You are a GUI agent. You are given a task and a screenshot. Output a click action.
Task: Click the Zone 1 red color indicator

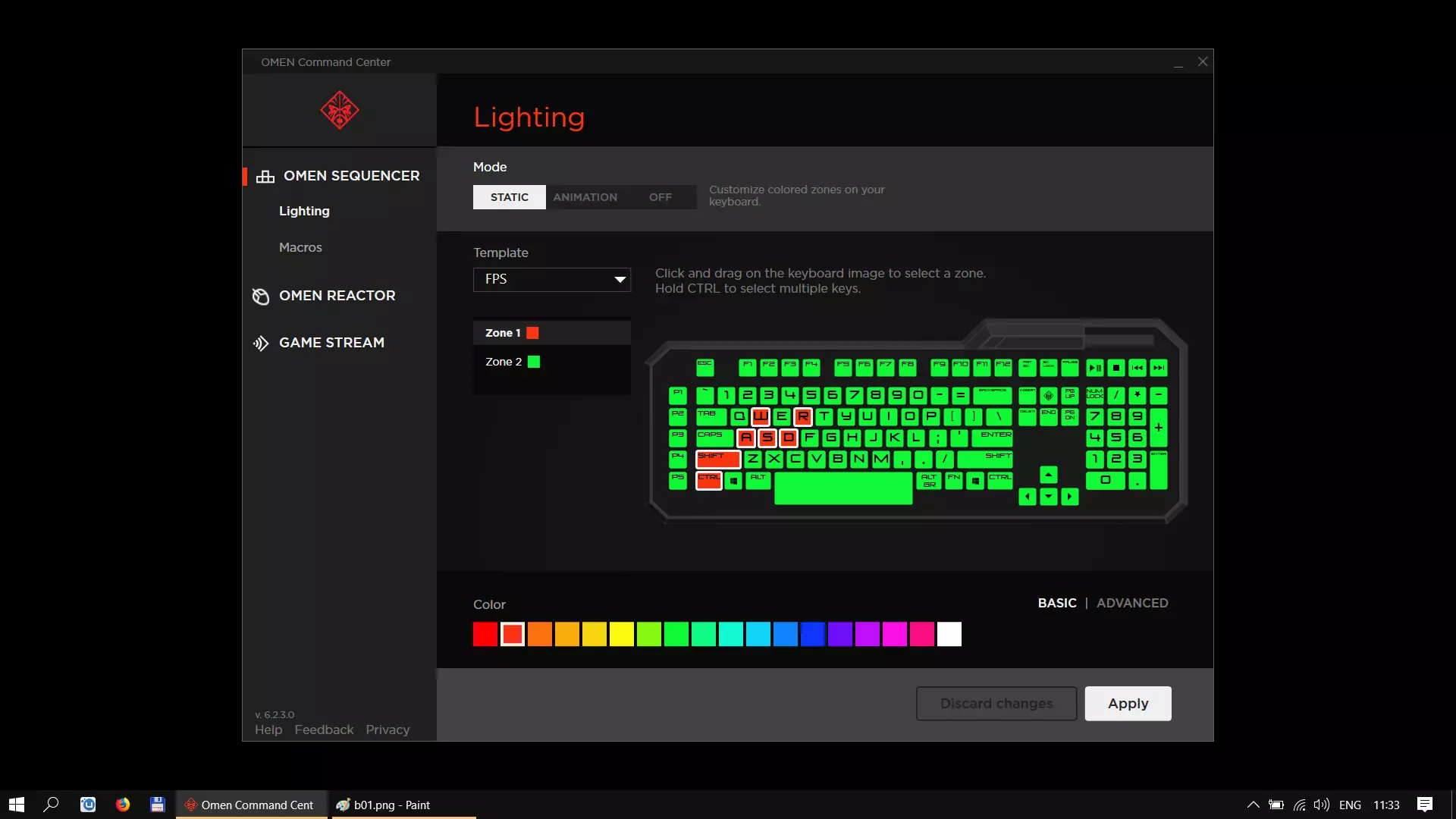pyautogui.click(x=533, y=333)
